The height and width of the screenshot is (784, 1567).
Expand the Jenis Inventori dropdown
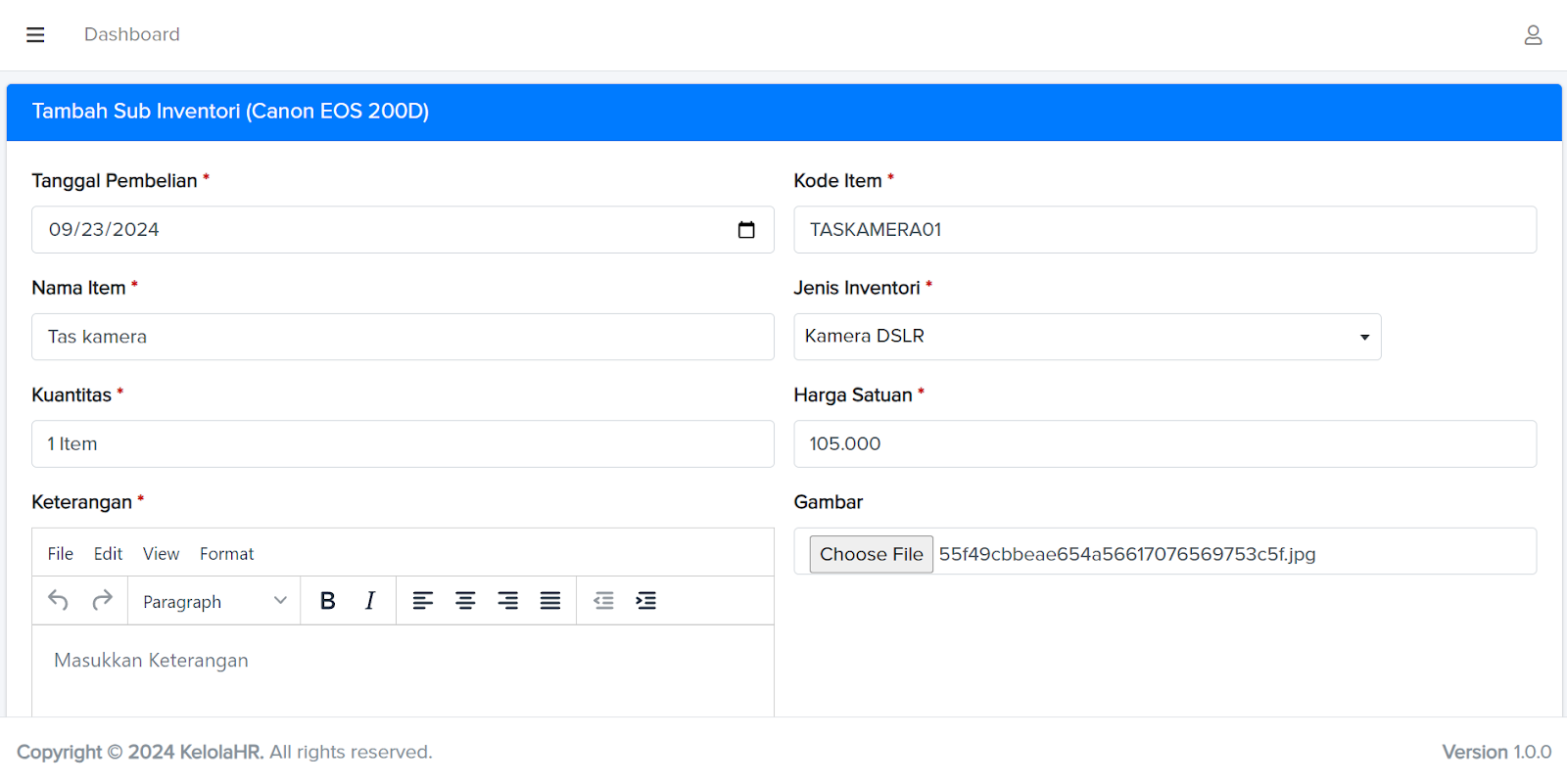[x=1087, y=337]
